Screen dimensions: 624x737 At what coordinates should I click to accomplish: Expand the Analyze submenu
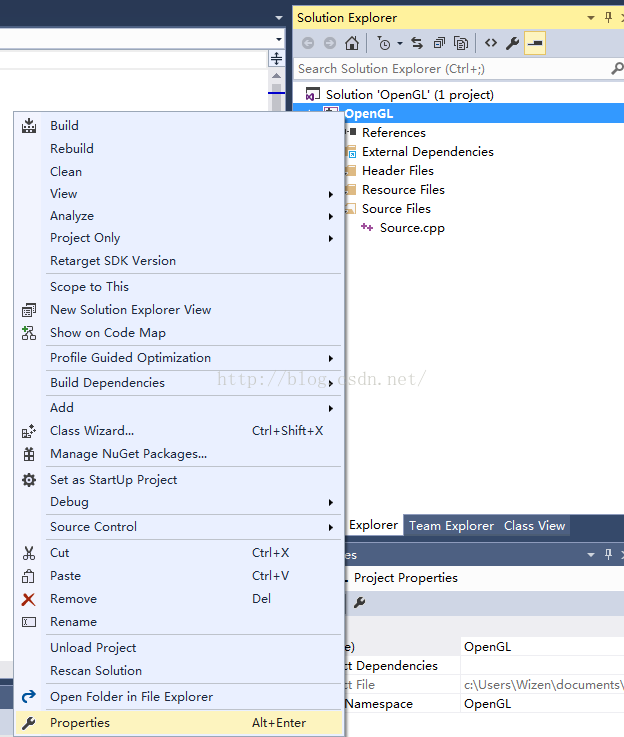(x=179, y=216)
